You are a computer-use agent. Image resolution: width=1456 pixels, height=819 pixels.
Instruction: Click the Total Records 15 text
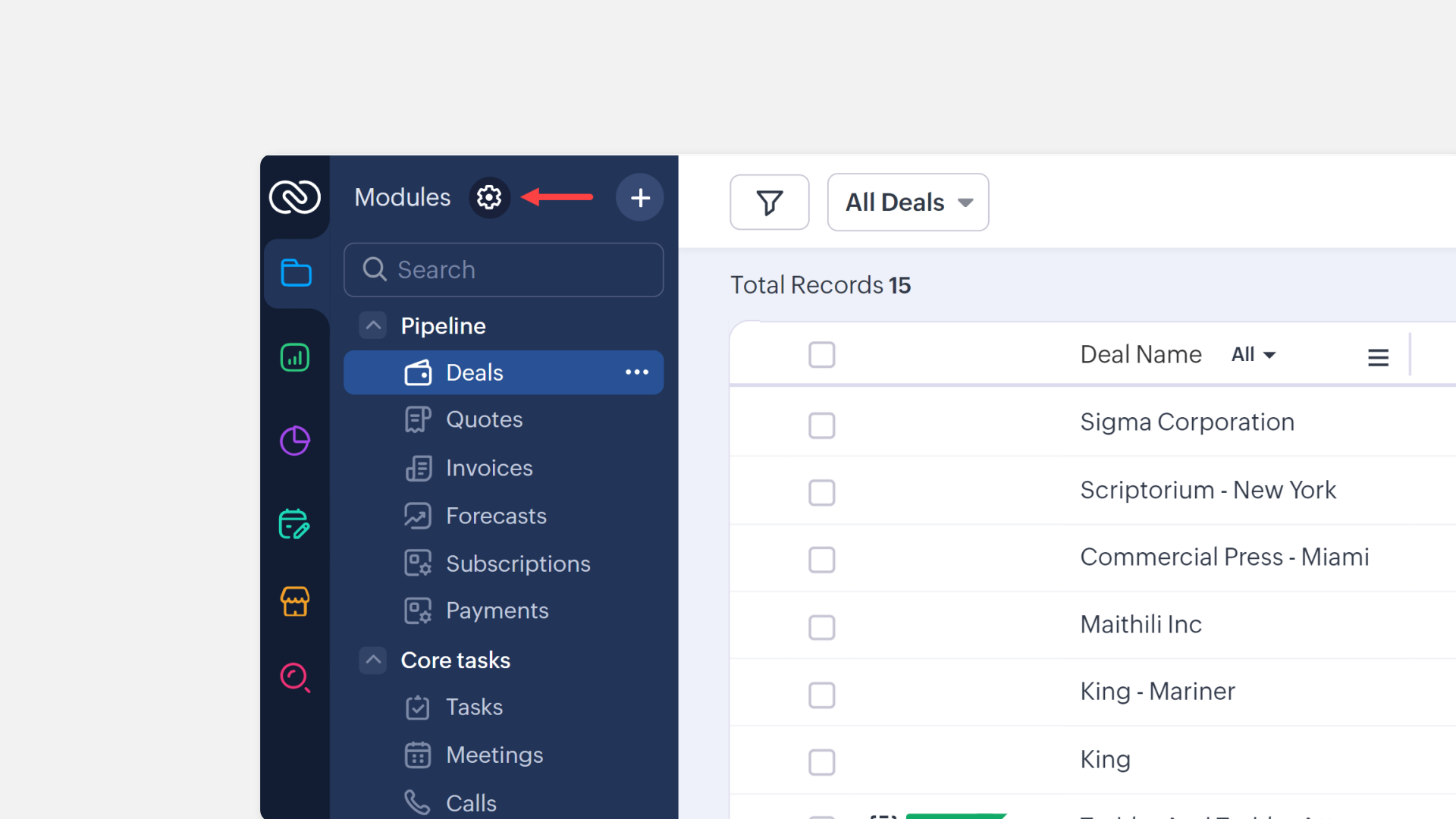pos(820,285)
